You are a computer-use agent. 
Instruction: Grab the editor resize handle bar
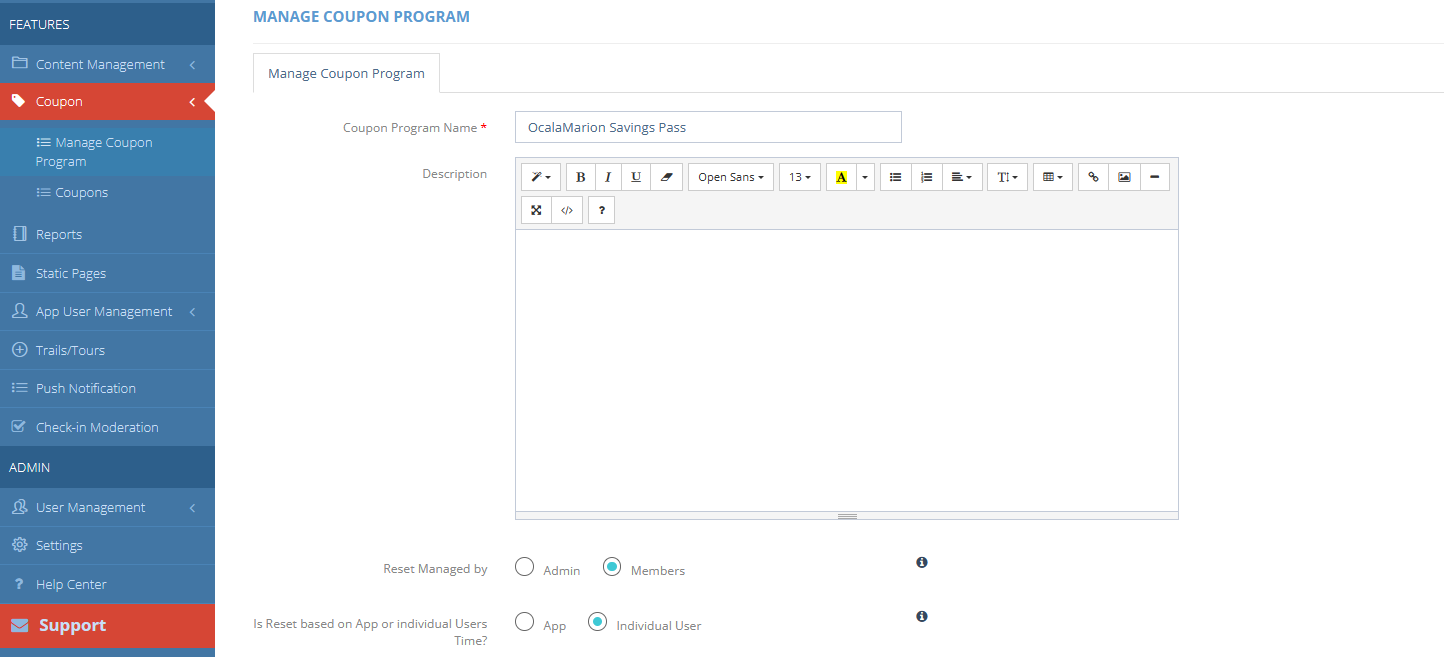(847, 516)
